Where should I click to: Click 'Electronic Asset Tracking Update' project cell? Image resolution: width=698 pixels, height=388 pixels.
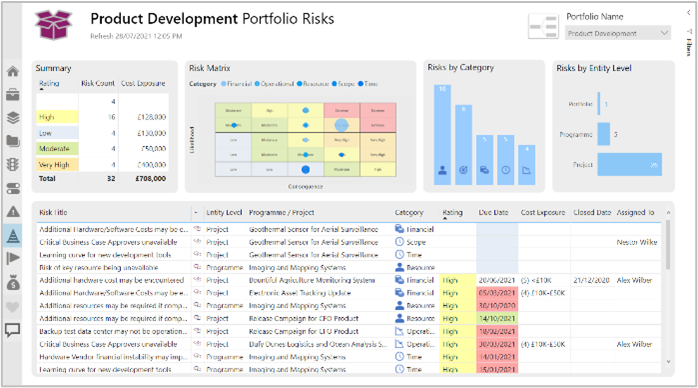coord(300,293)
